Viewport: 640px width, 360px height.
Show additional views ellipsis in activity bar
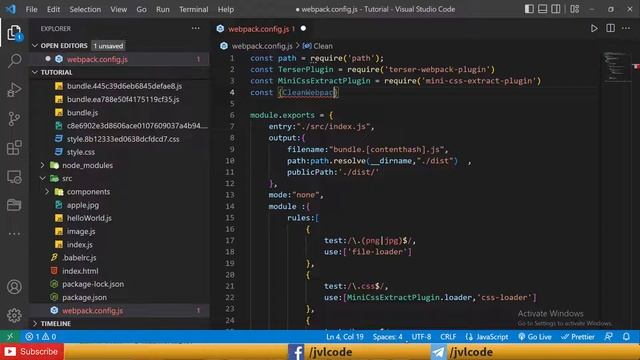coord(14,234)
